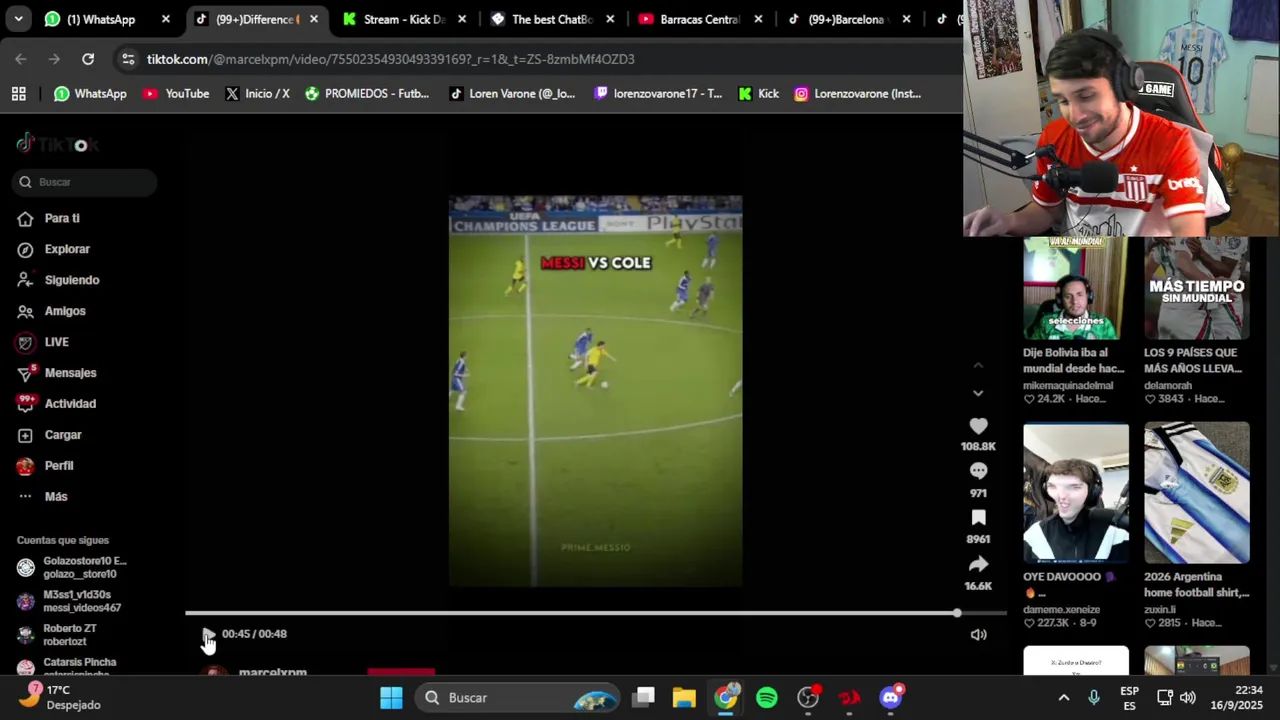1280x720 pixels.
Task: Switch to Stream - Kick tab
Action: coord(403,19)
